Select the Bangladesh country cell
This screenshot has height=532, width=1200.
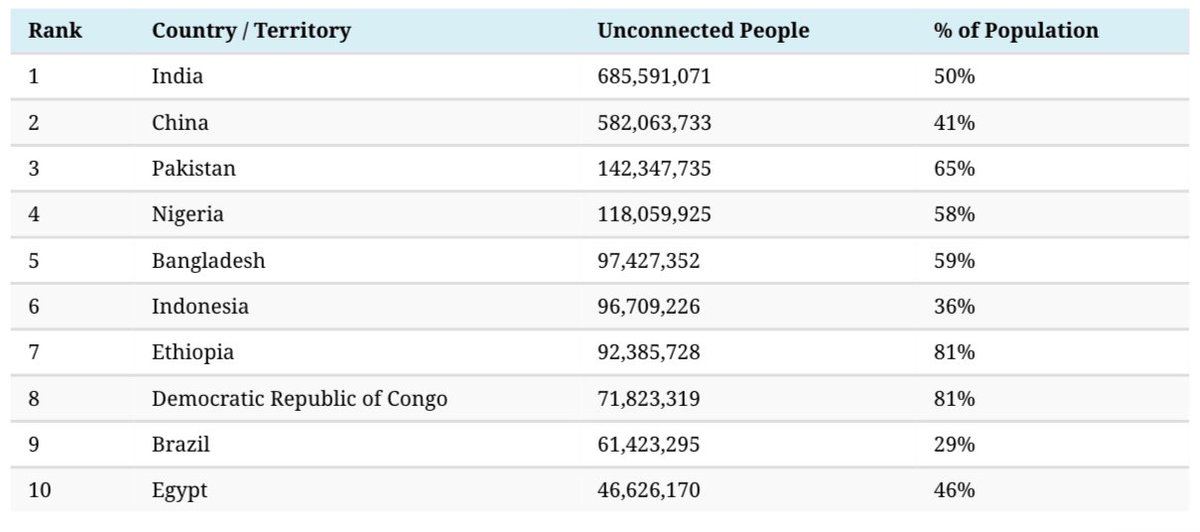coord(209,261)
